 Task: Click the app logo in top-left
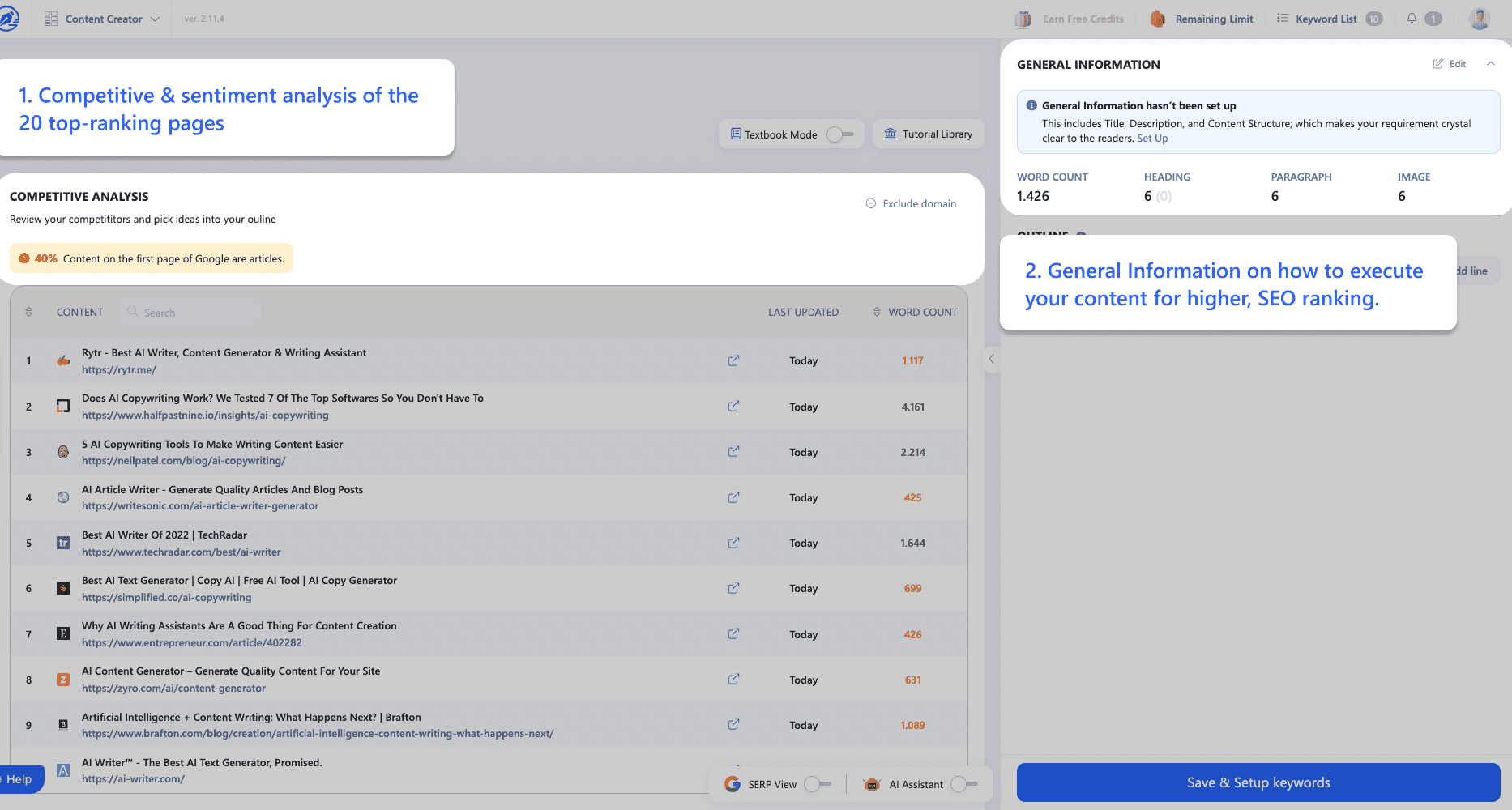point(8,19)
